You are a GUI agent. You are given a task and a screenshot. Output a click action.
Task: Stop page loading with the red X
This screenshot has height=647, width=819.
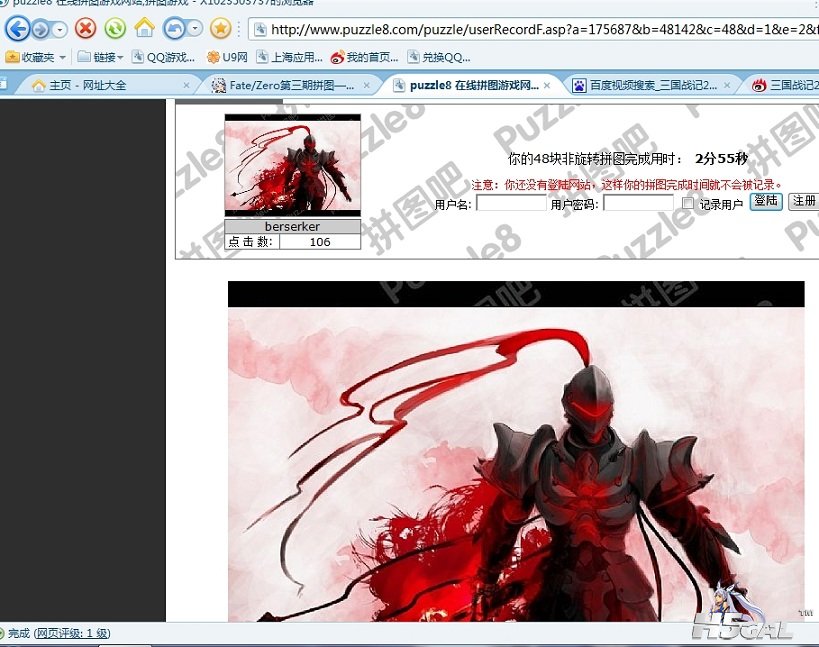tap(86, 28)
